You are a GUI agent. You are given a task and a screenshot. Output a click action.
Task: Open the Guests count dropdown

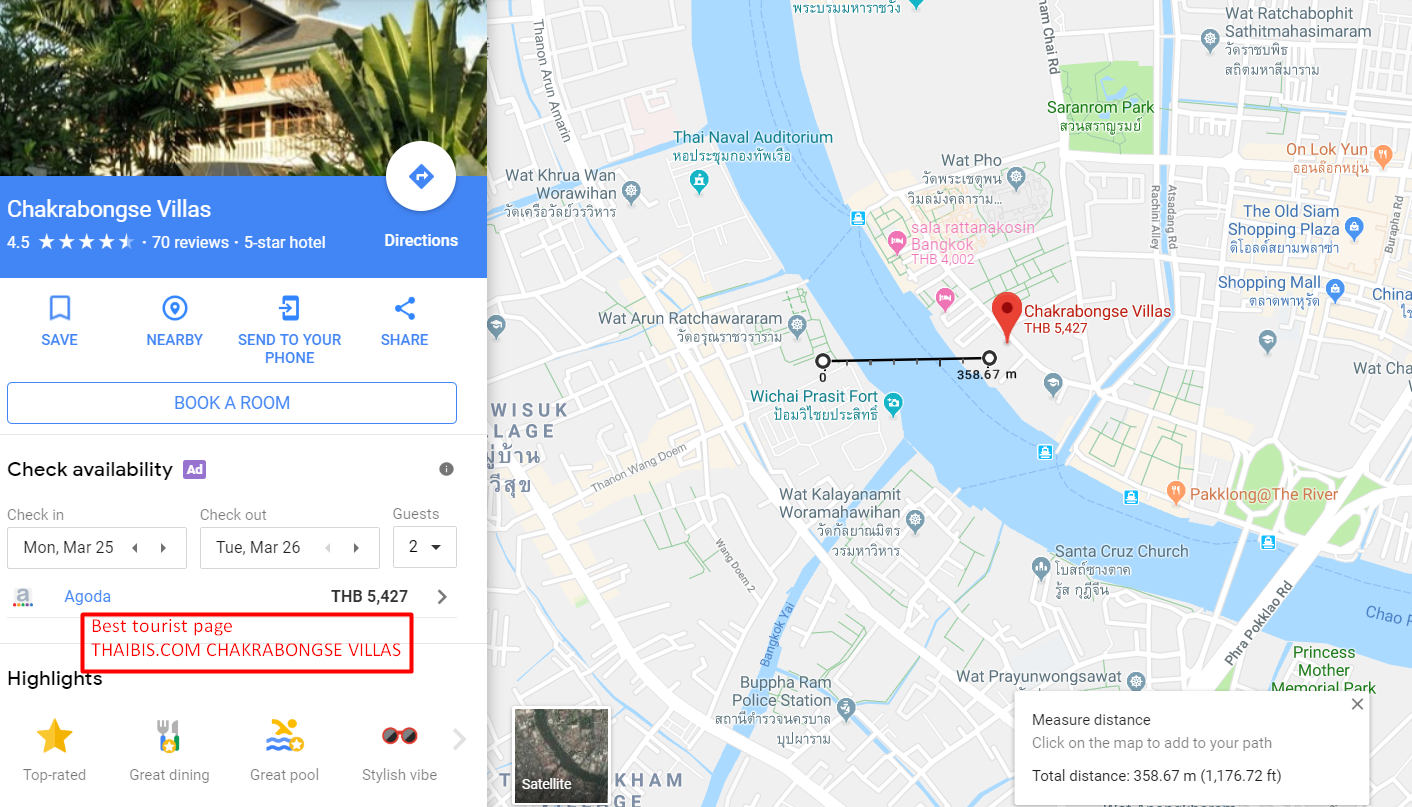pyautogui.click(x=425, y=547)
